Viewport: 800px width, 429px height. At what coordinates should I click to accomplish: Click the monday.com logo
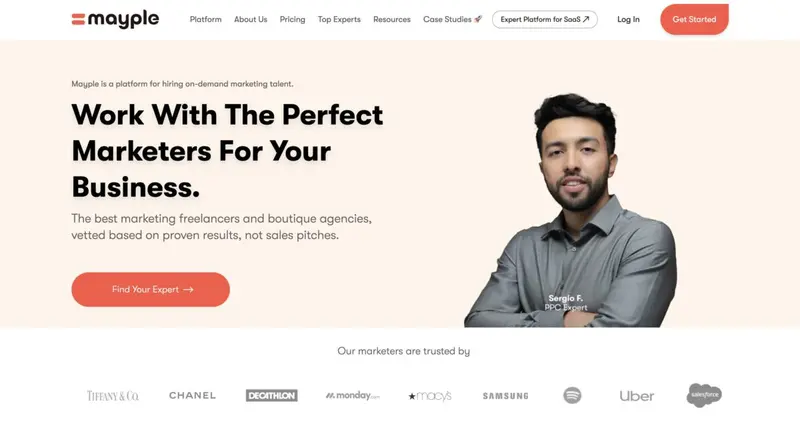[x=353, y=395]
